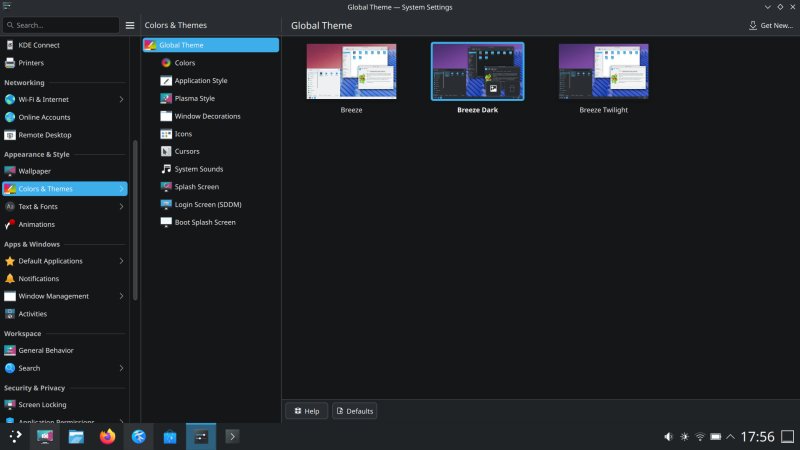
Task: Expand Wi-Fi & Internet submenu
Action: (121, 99)
